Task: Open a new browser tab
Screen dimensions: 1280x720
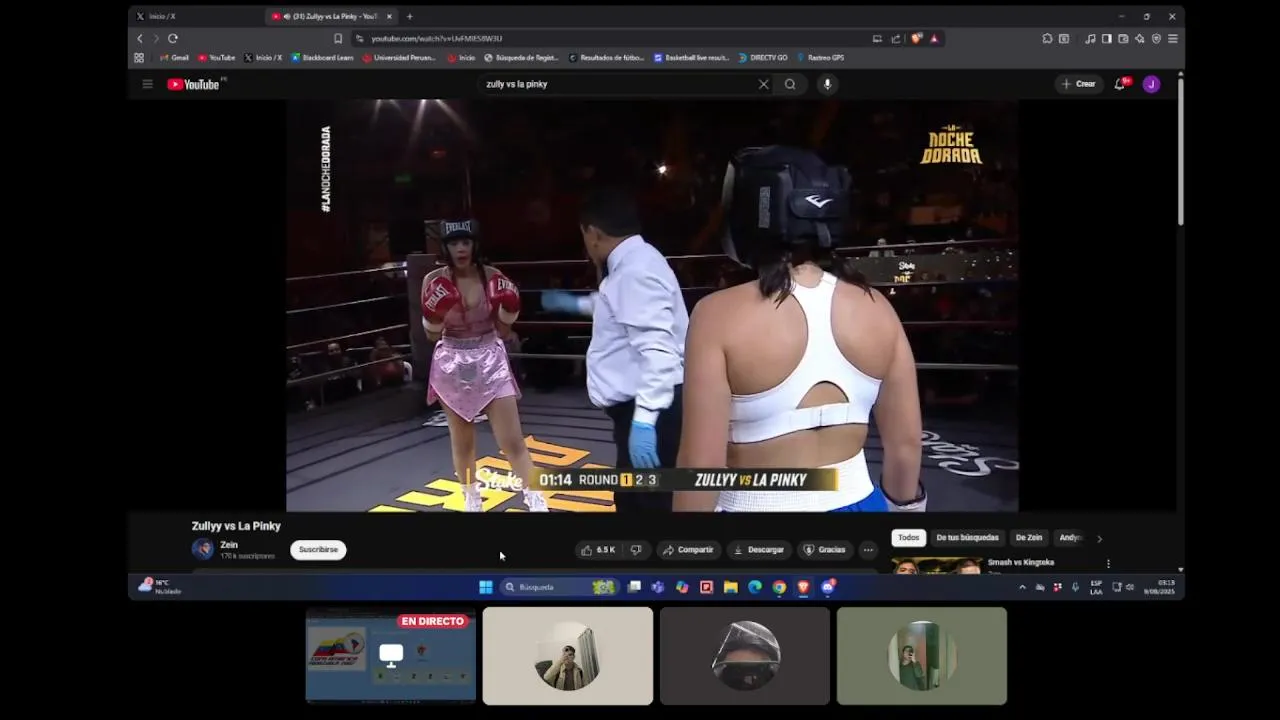Action: pos(409,16)
